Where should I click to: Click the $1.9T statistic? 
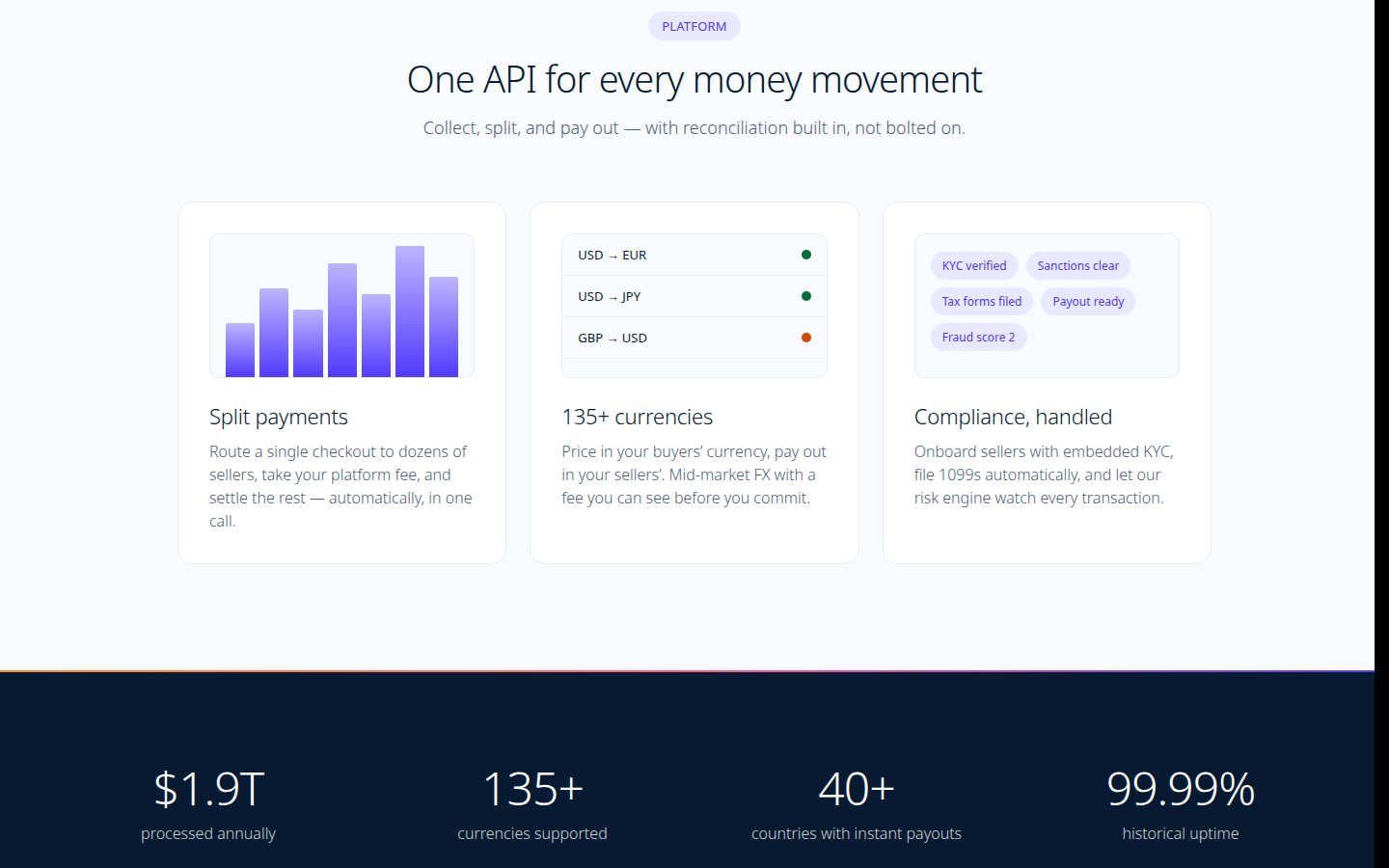(208, 789)
